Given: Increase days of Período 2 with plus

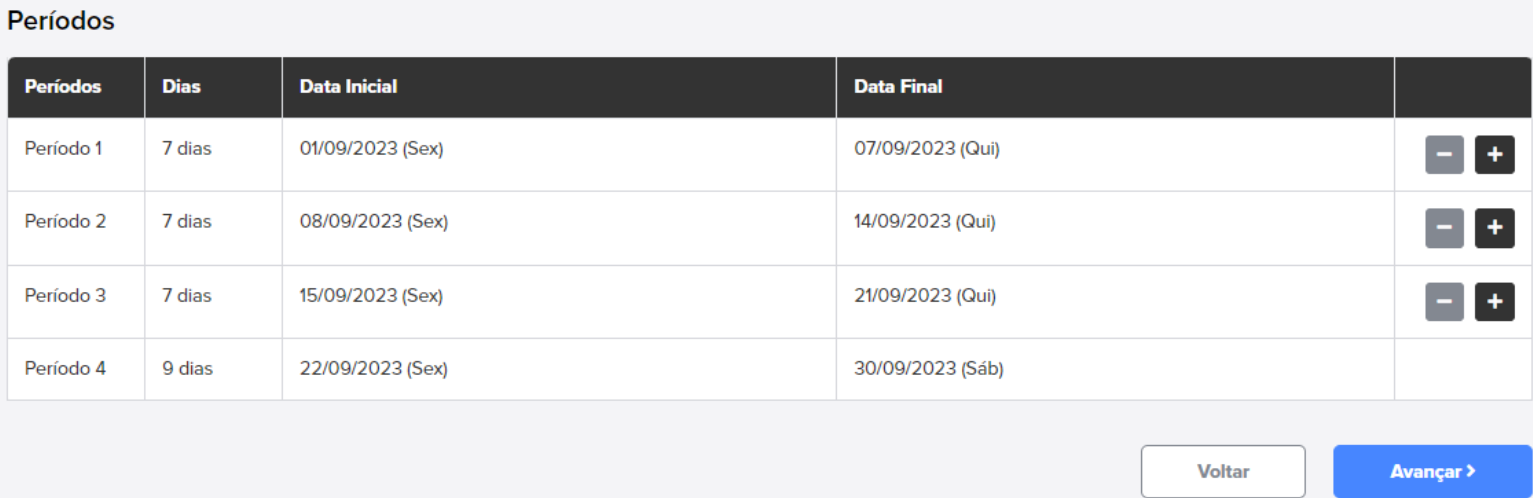Looking at the screenshot, I should tap(1495, 228).
